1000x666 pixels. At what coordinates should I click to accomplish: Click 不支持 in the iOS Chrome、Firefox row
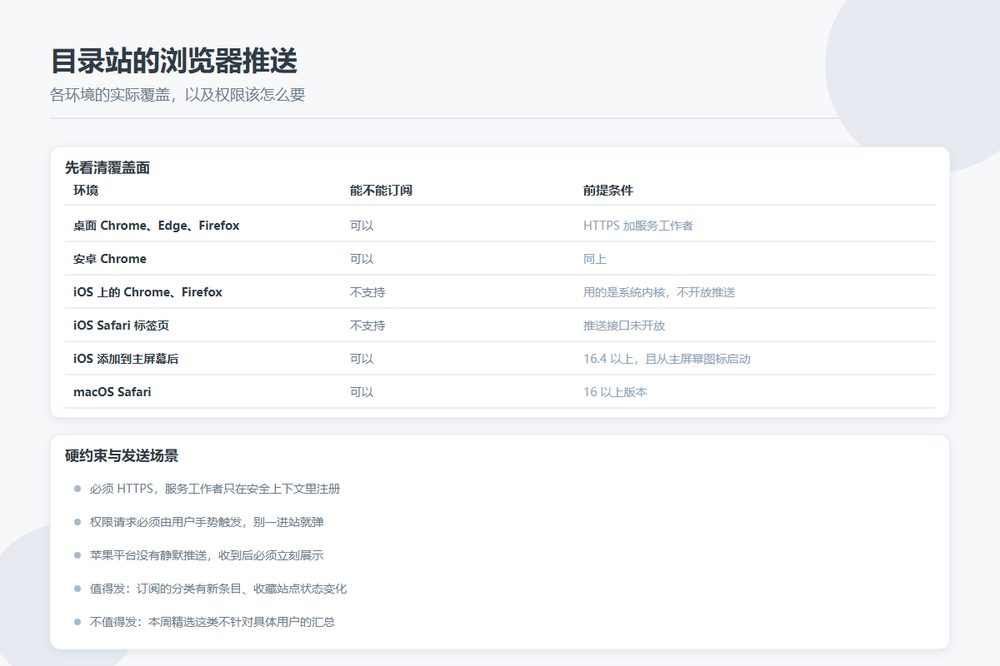coord(367,292)
